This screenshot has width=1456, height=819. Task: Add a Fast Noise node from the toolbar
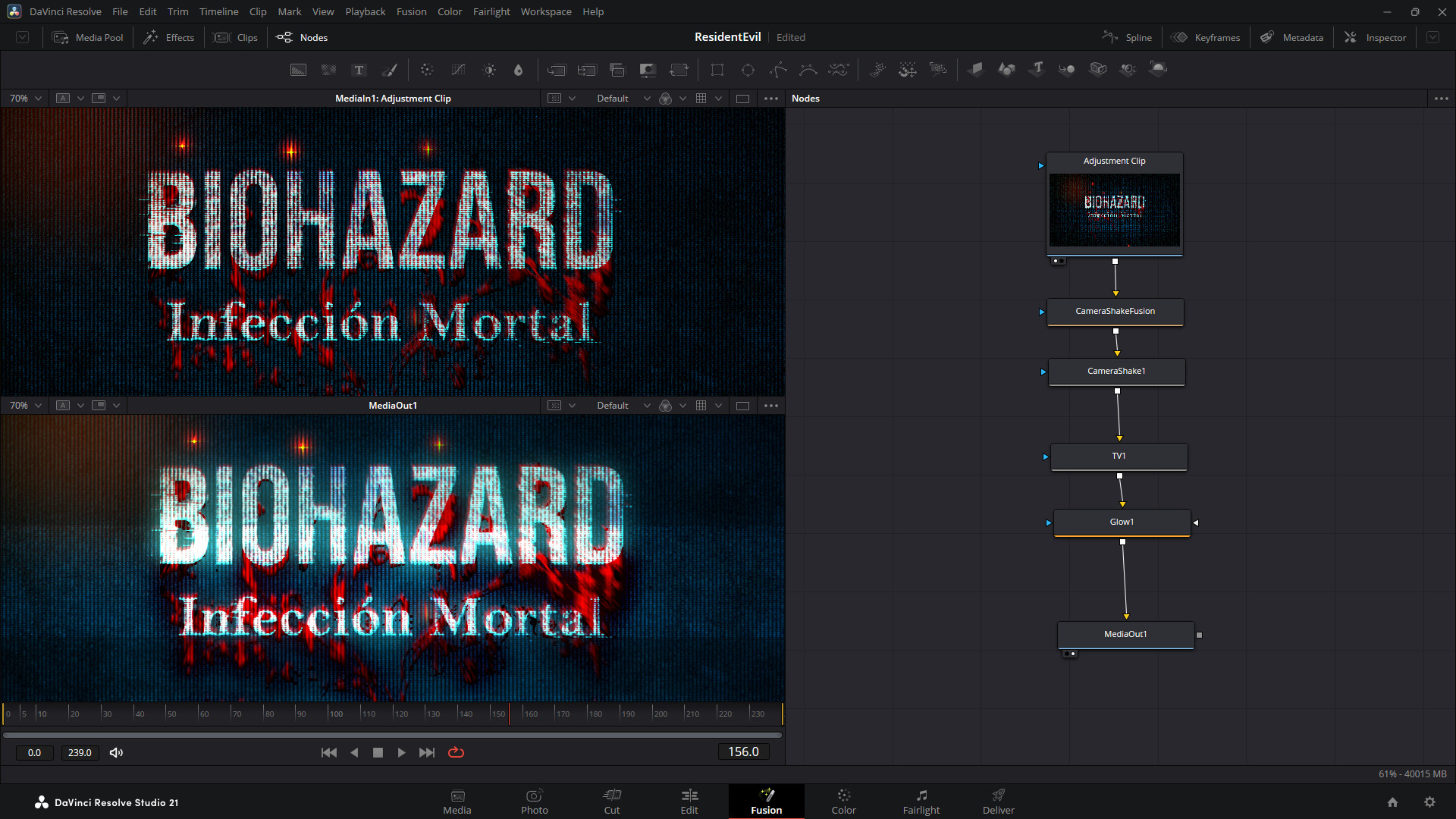[329, 70]
